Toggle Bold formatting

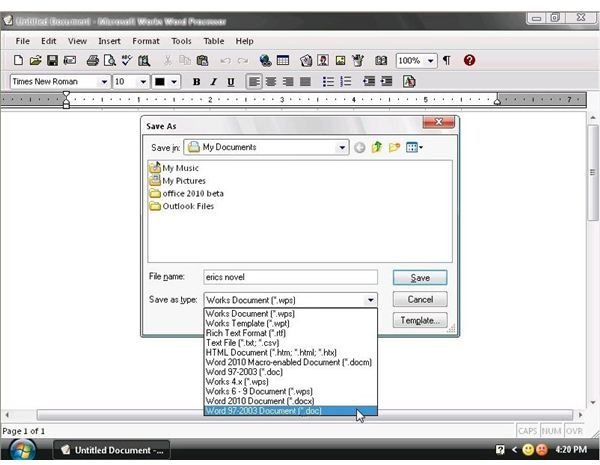(196, 82)
